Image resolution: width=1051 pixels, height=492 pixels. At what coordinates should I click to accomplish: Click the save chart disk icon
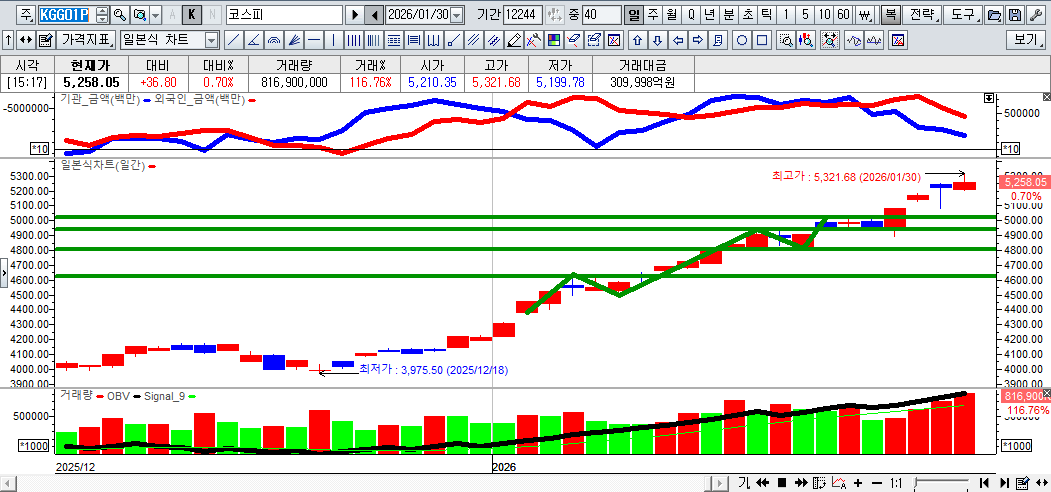click(x=1014, y=15)
